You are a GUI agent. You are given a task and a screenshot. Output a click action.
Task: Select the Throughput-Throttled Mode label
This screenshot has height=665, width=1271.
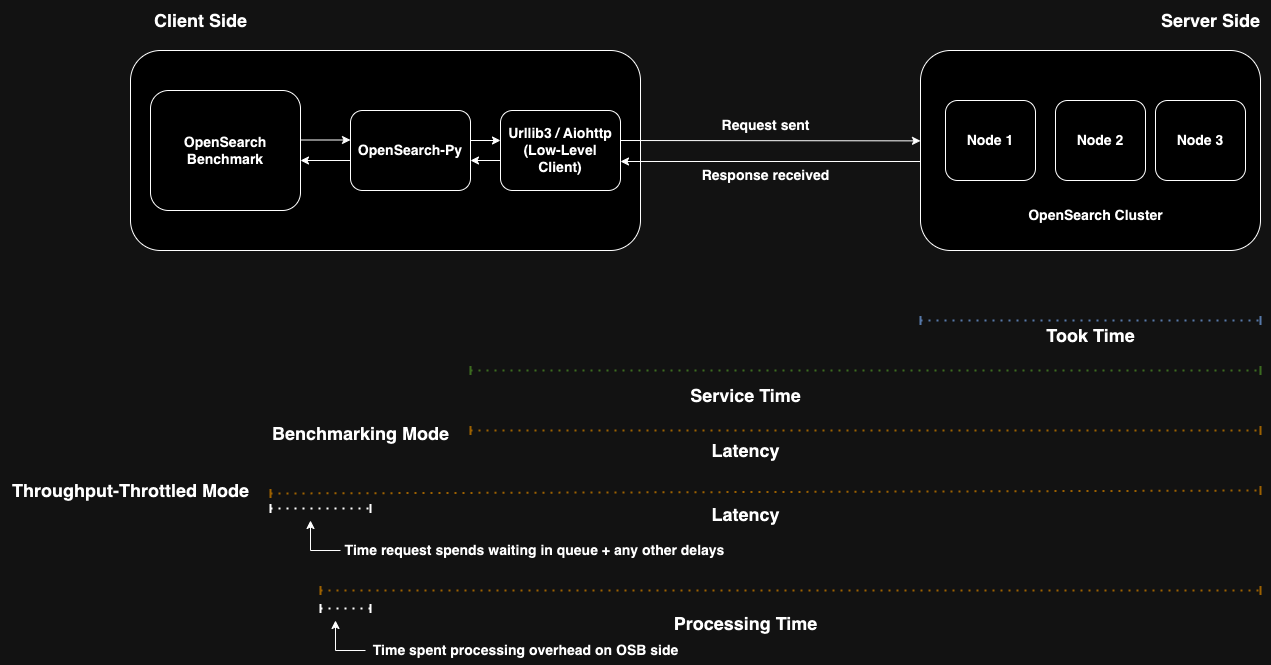130,491
